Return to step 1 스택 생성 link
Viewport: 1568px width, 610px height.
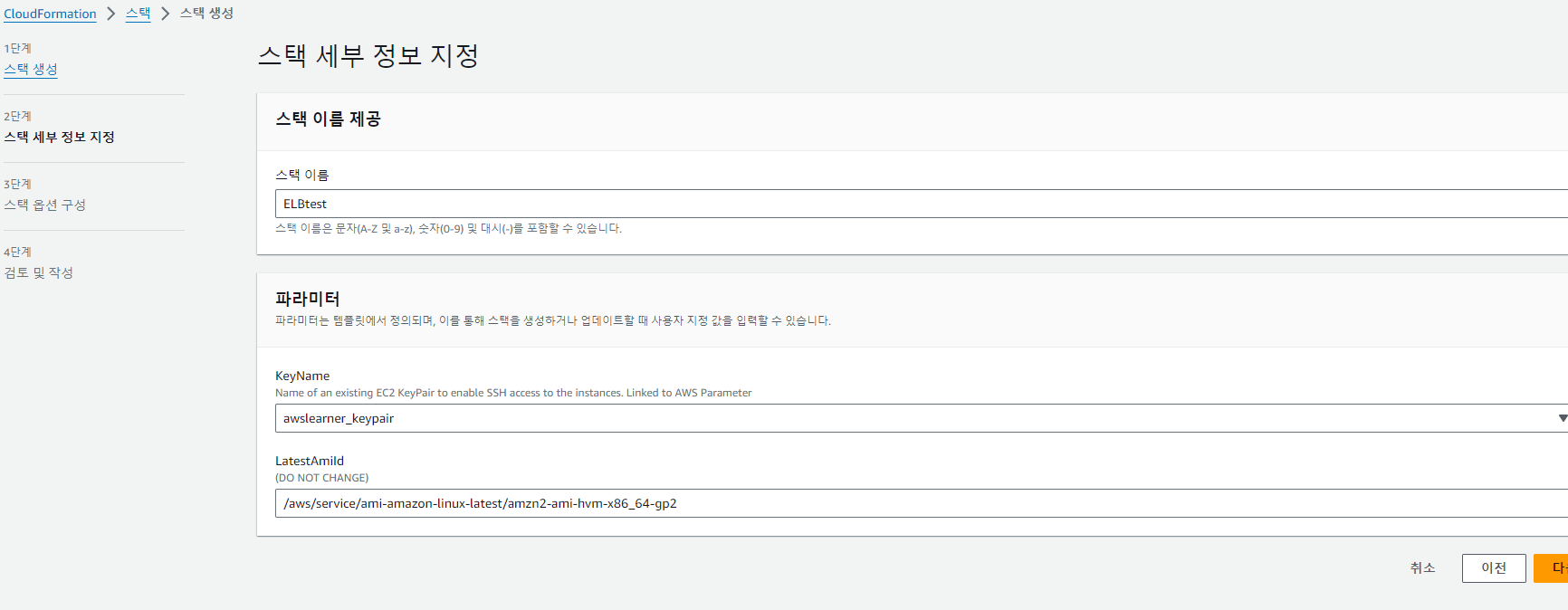tap(31, 69)
